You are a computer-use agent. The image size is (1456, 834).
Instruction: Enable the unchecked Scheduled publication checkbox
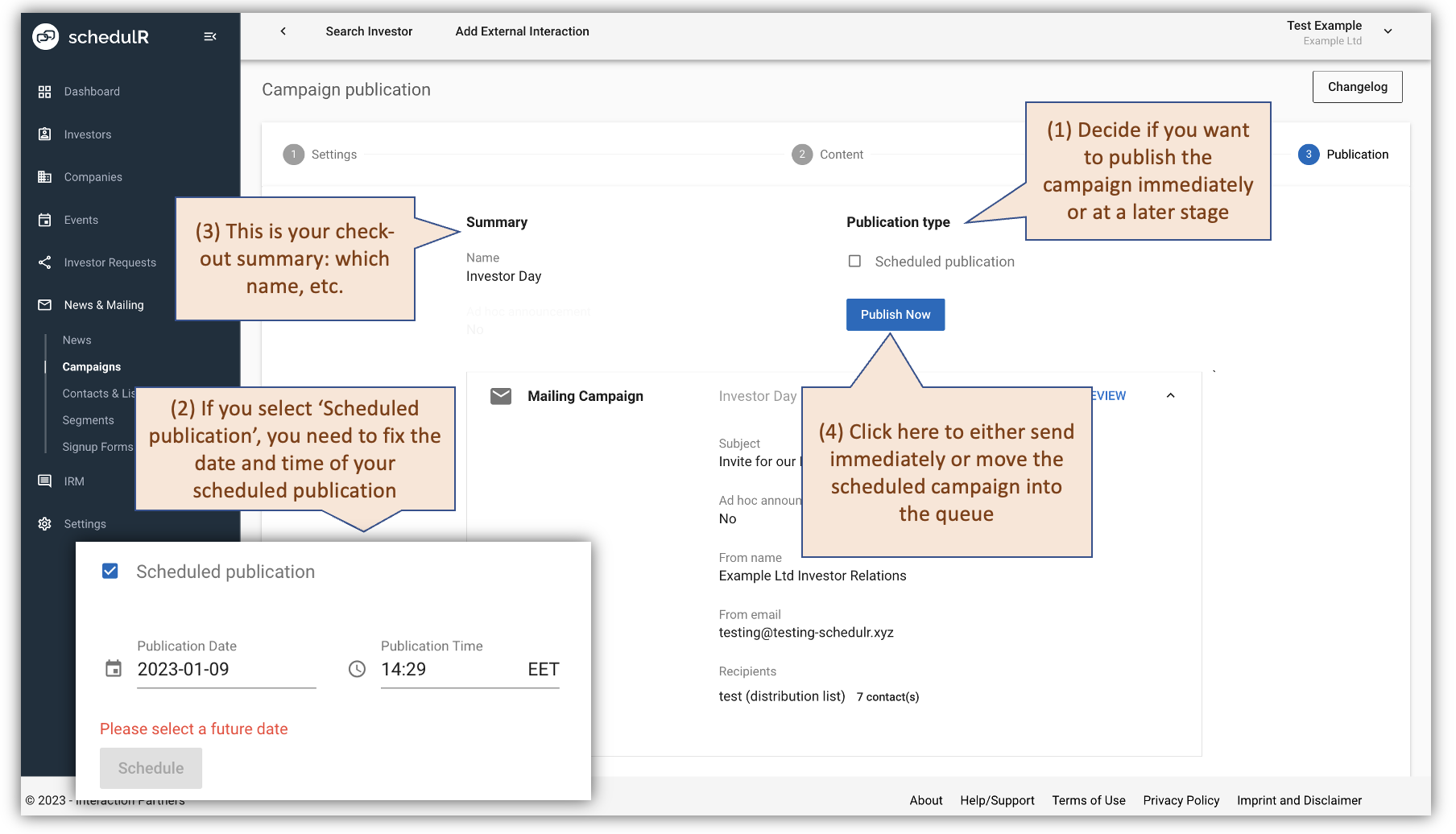854,262
